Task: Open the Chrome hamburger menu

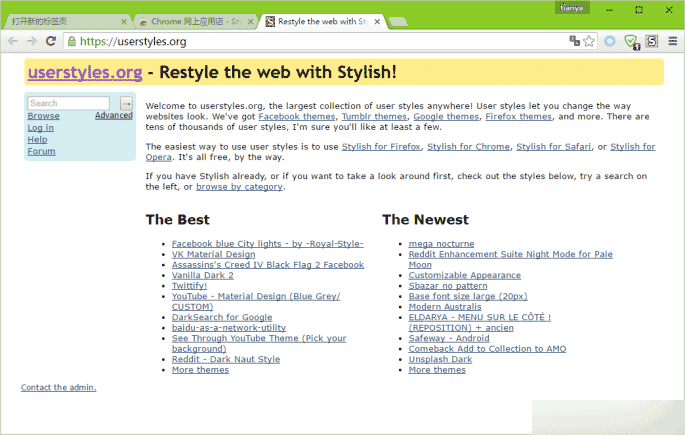Action: (x=672, y=41)
